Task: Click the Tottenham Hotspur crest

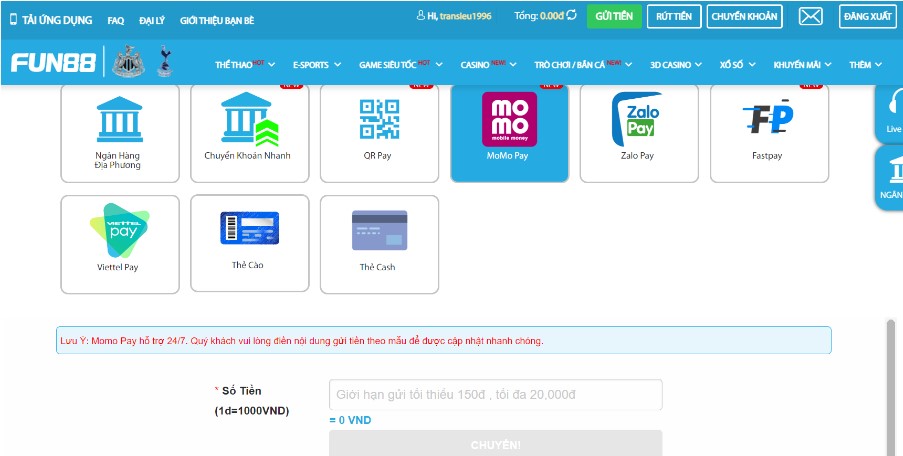Action: [x=165, y=60]
